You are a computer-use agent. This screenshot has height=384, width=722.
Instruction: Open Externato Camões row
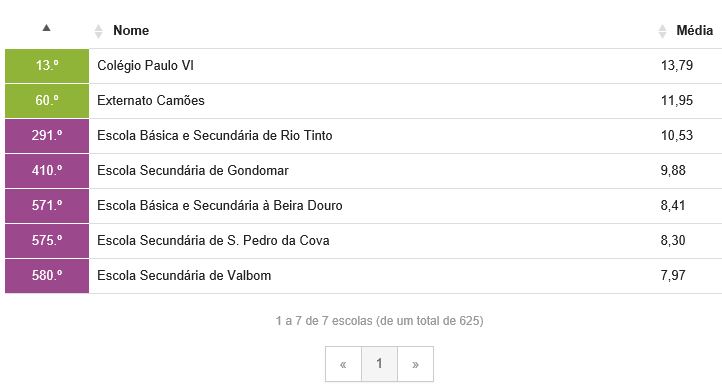(363, 101)
